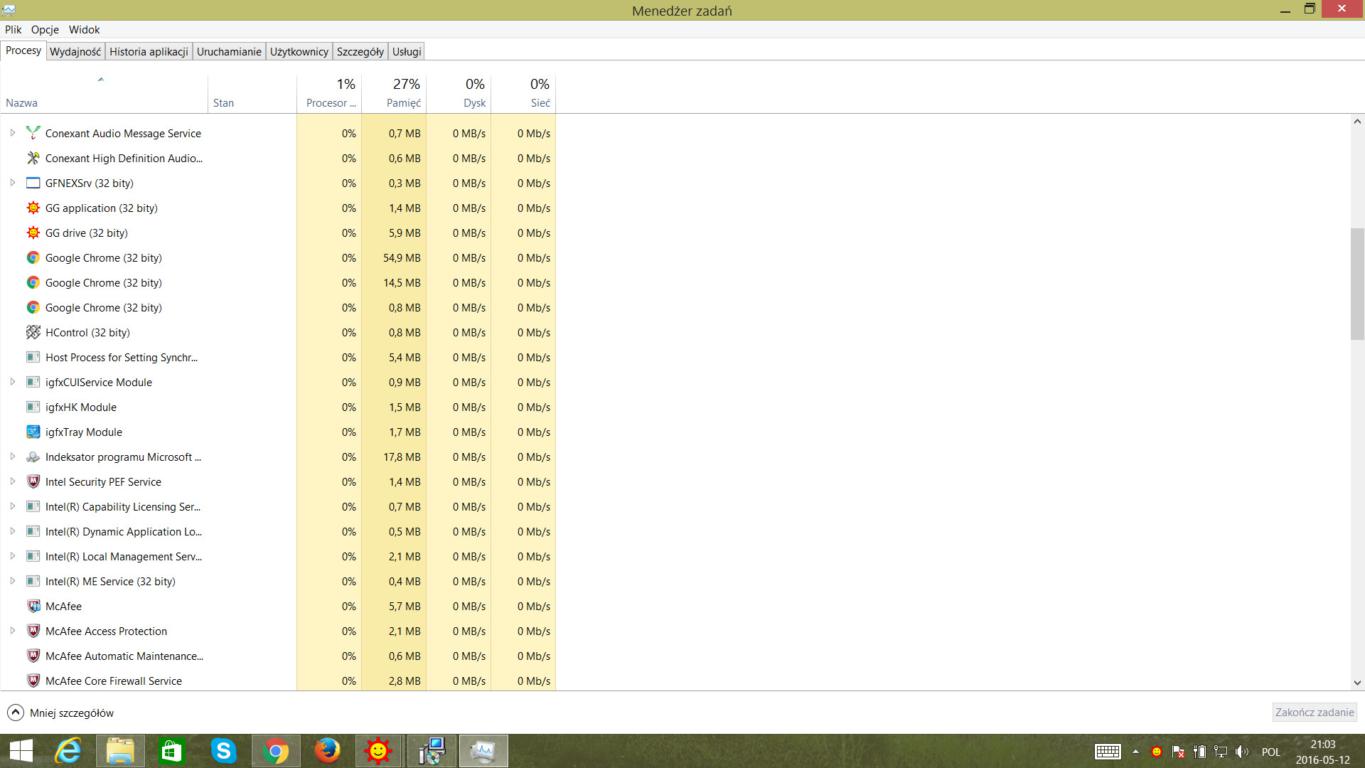
Task: Click the Indeksator programu Microsoft icon
Action: click(33, 457)
